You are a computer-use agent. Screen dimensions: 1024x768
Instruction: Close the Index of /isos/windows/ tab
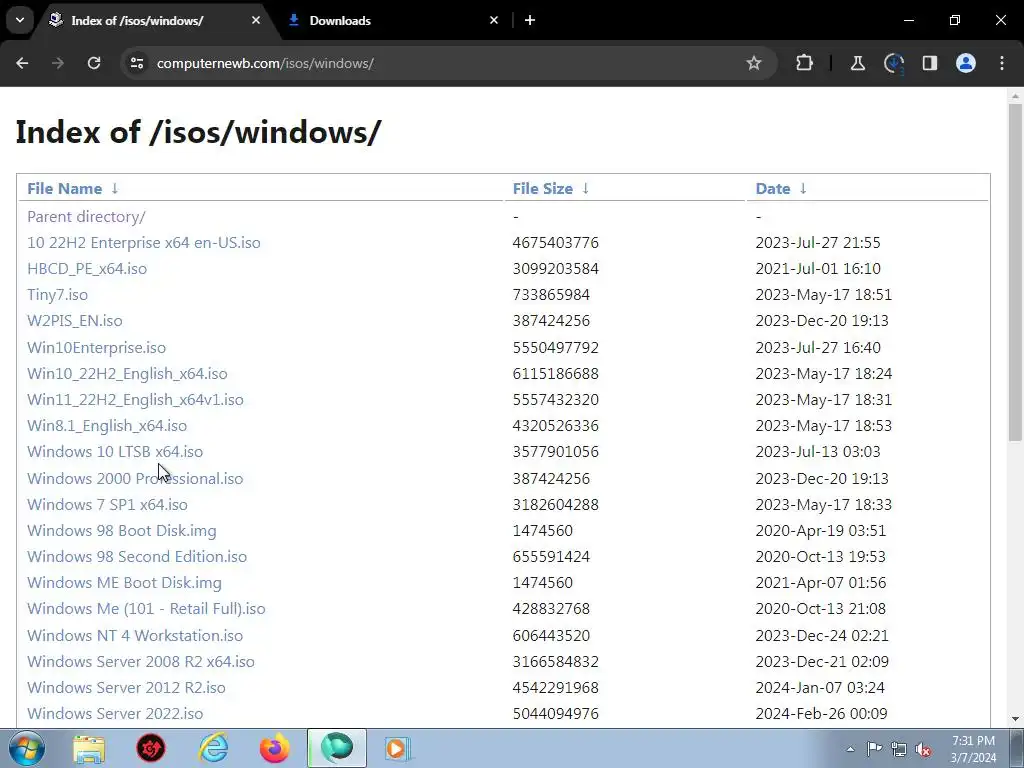pos(256,20)
